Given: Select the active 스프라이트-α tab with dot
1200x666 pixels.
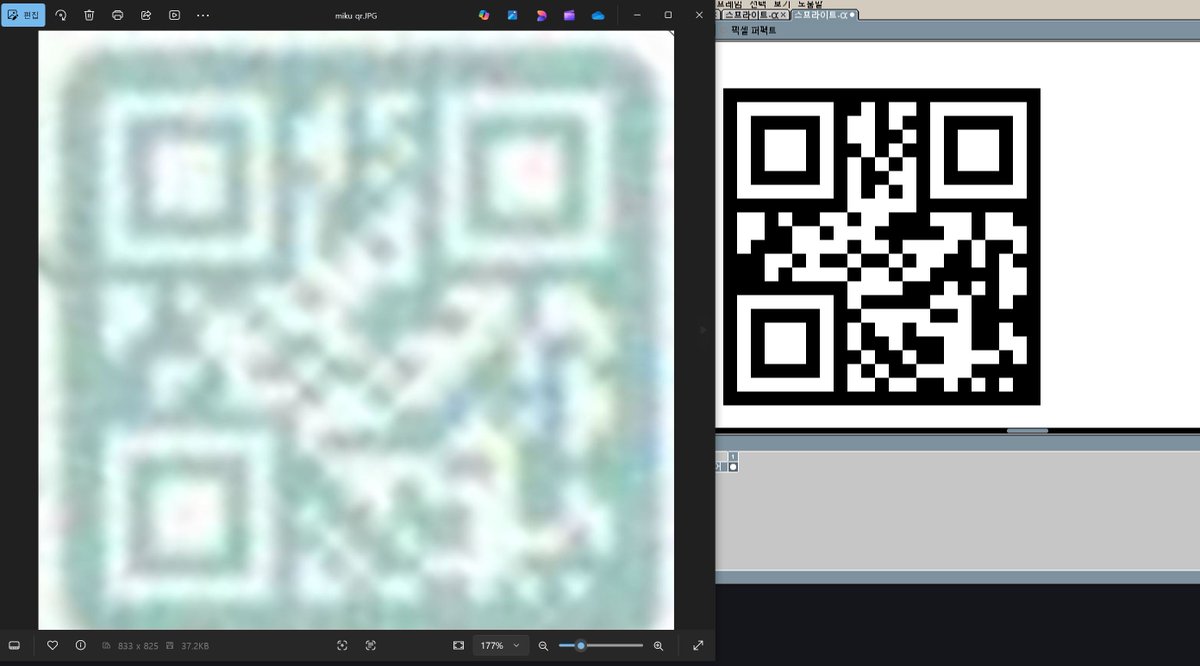Looking at the screenshot, I should [x=824, y=15].
